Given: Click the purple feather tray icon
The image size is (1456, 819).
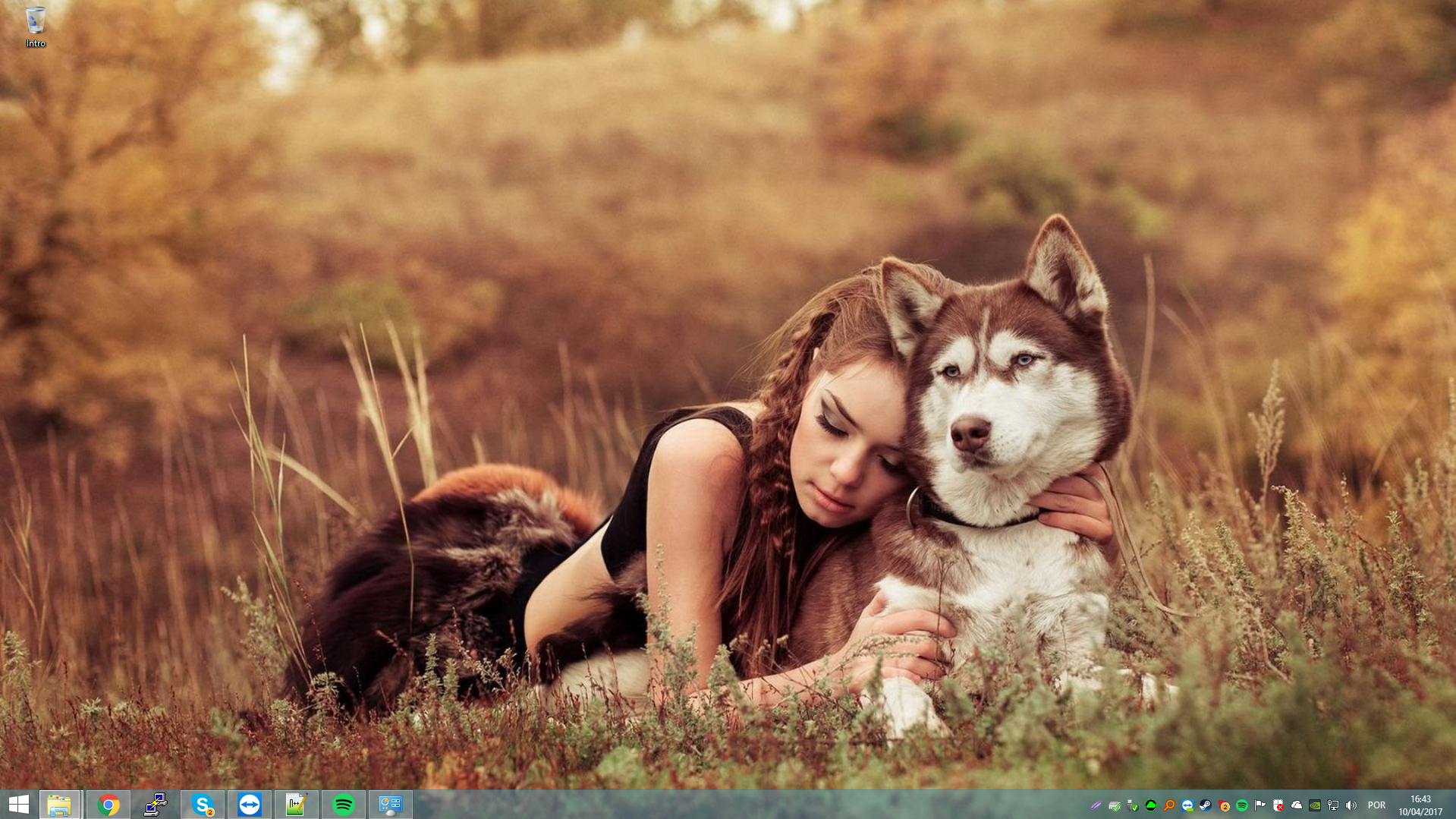Looking at the screenshot, I should (x=1096, y=805).
